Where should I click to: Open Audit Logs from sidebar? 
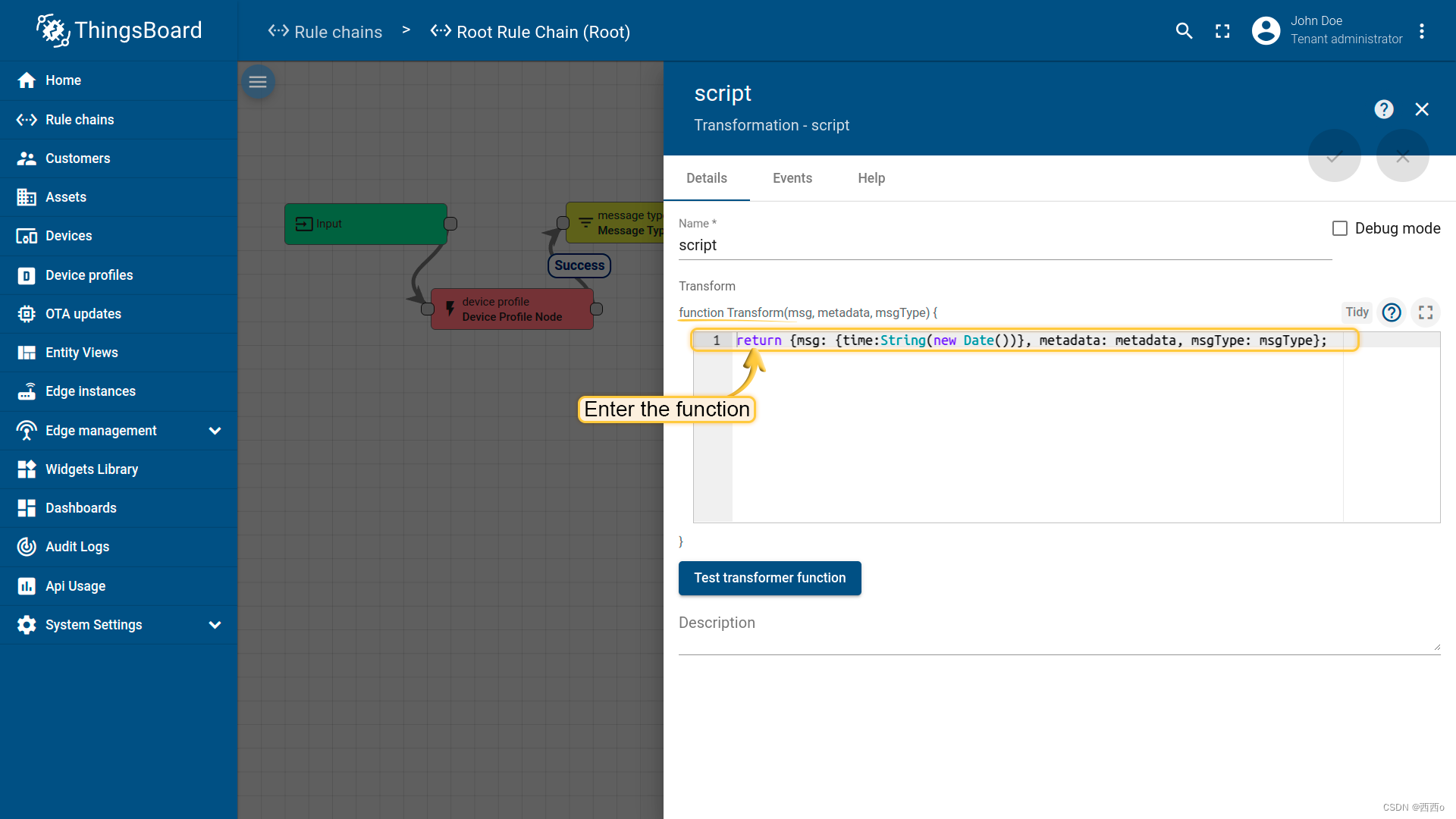77,546
